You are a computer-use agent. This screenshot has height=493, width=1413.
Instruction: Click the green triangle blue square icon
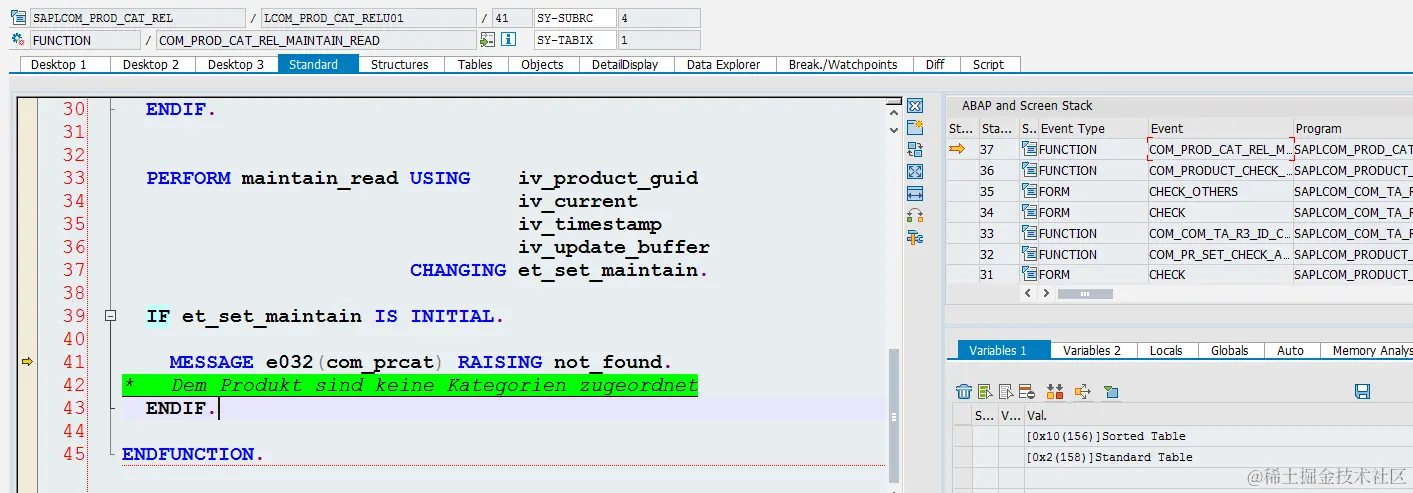pyautogui.click(x=1111, y=391)
